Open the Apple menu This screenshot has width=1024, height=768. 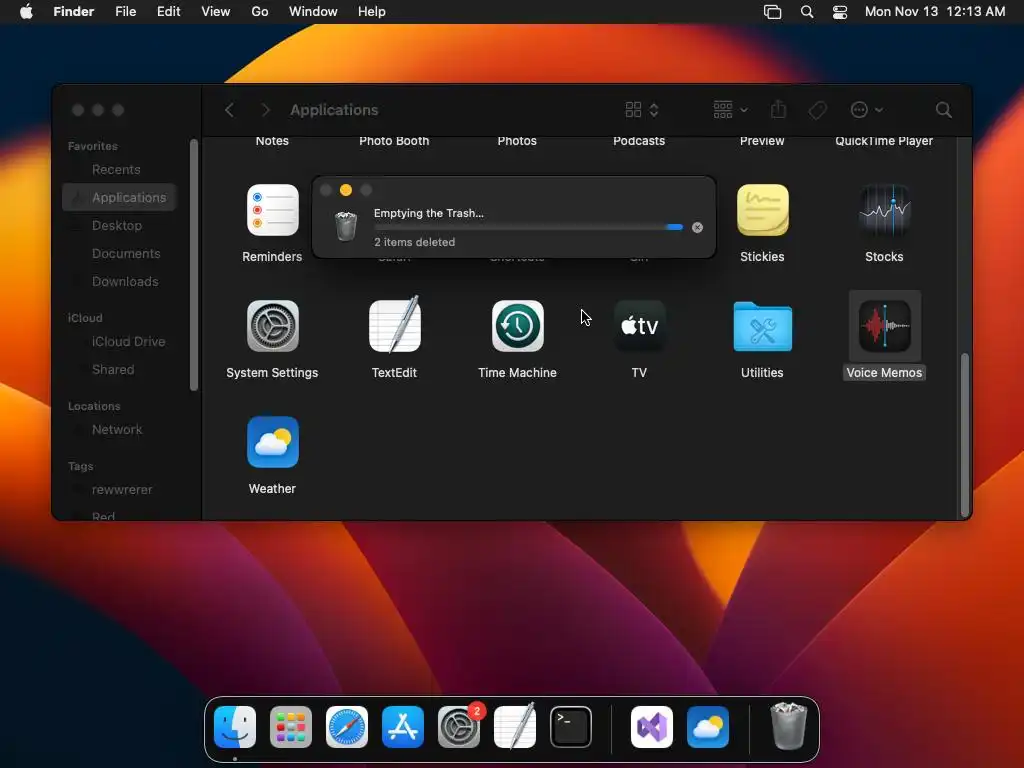coord(26,12)
